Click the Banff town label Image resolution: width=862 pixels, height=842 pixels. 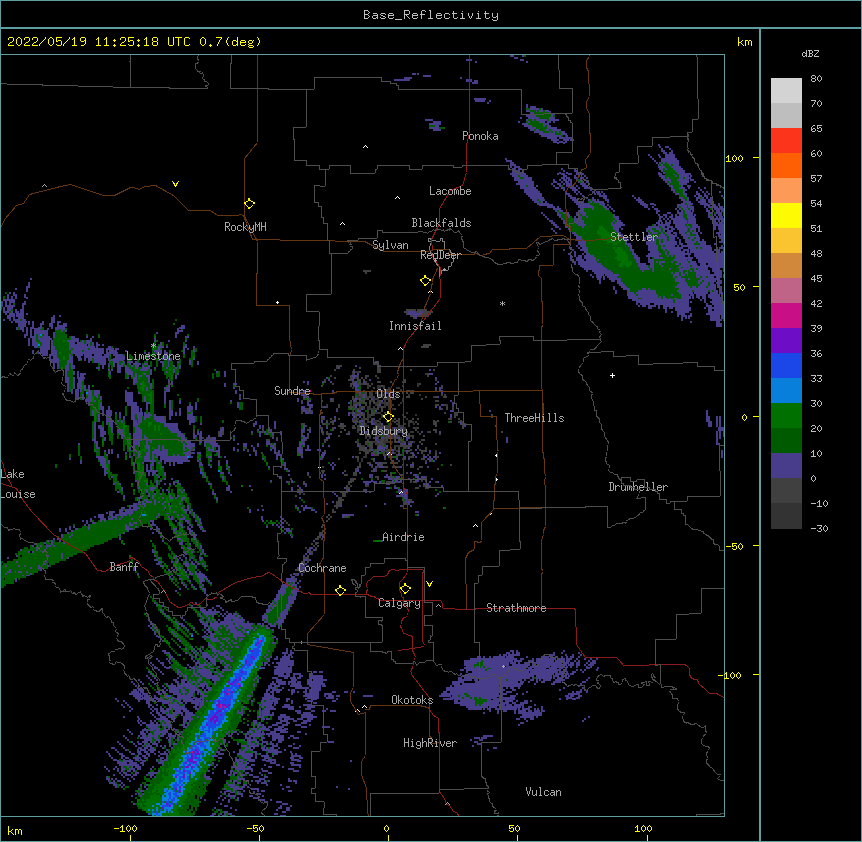124,567
